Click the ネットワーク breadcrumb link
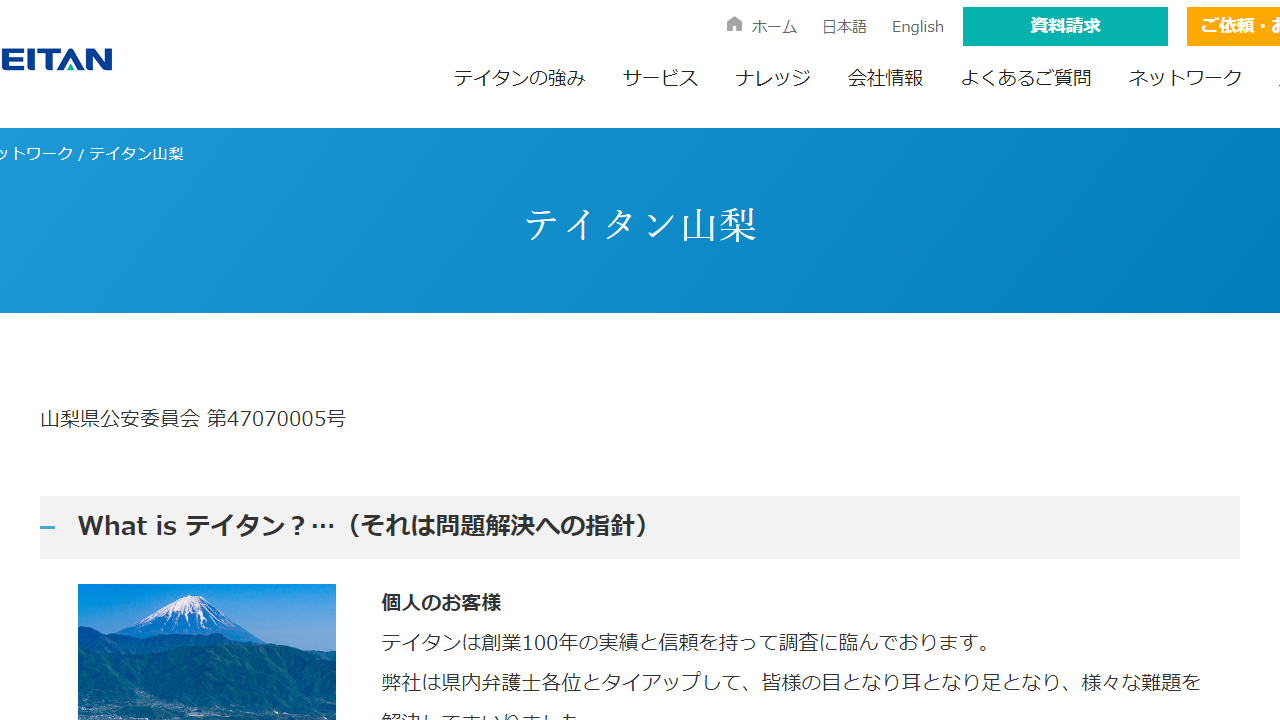1280x720 pixels. point(35,153)
